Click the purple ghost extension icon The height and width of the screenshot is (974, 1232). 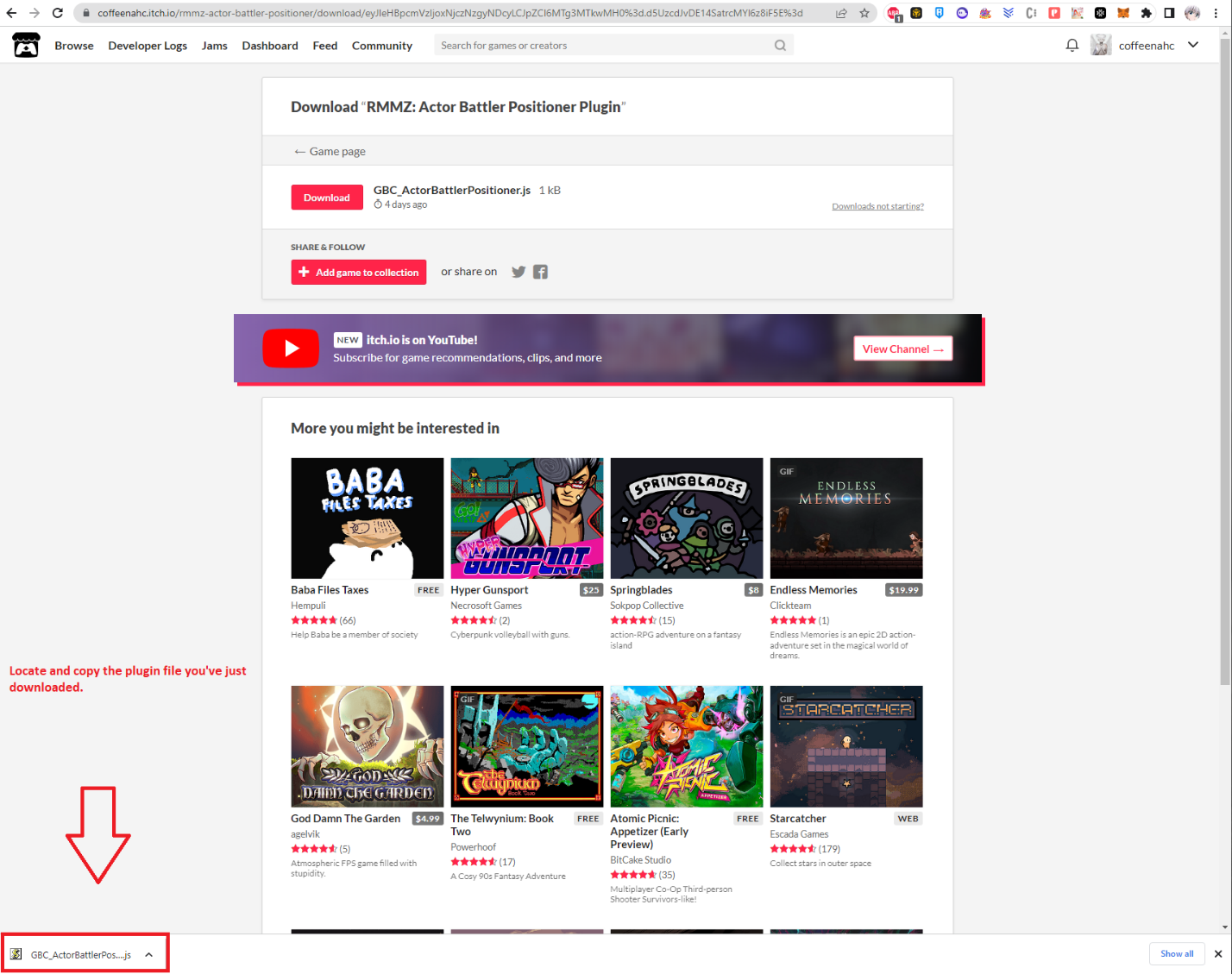(962, 13)
